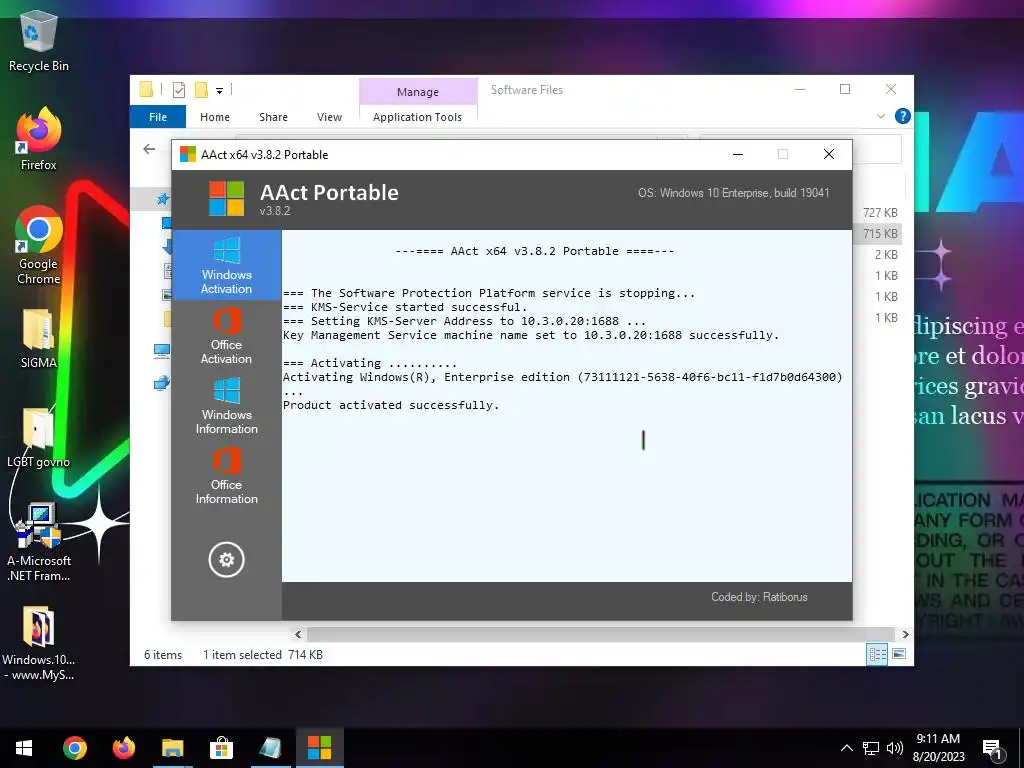Minimize the AAct Portable window

[738, 154]
